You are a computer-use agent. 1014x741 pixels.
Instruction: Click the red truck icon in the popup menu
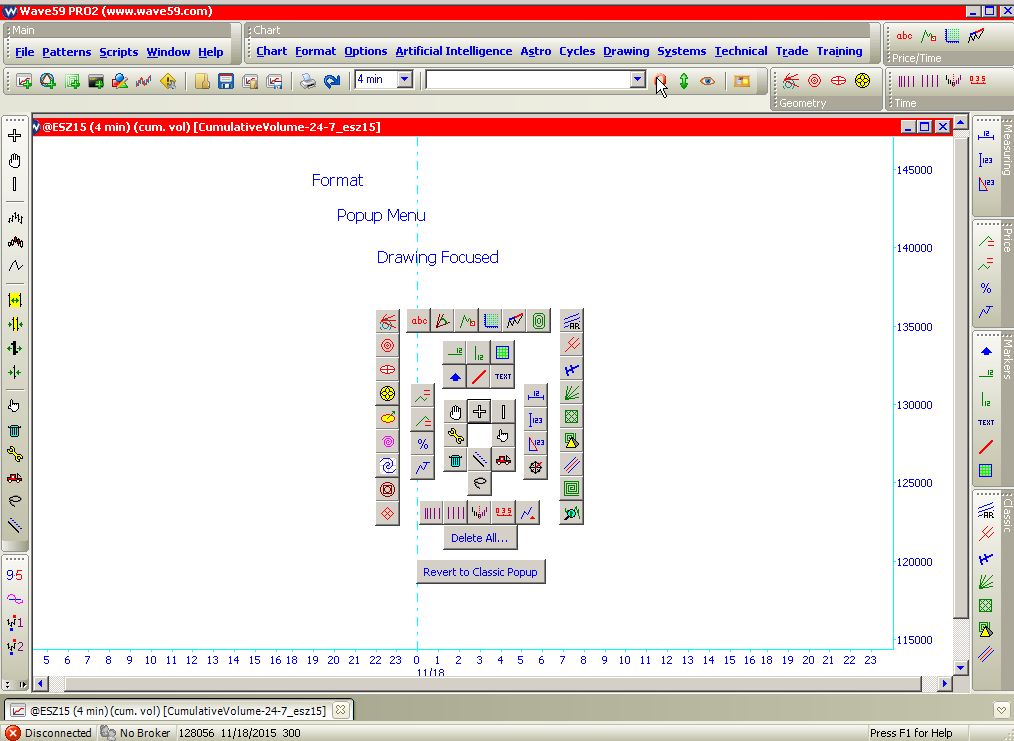tap(503, 460)
